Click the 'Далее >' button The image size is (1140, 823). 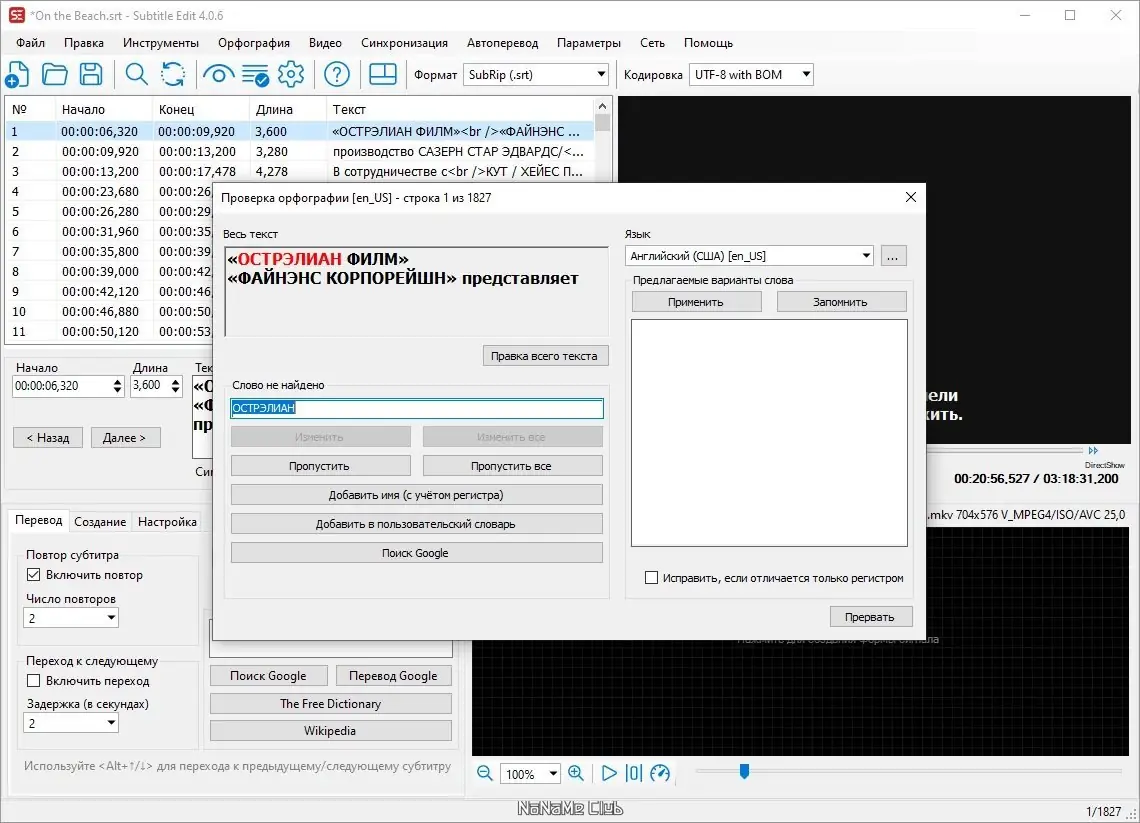(x=125, y=438)
